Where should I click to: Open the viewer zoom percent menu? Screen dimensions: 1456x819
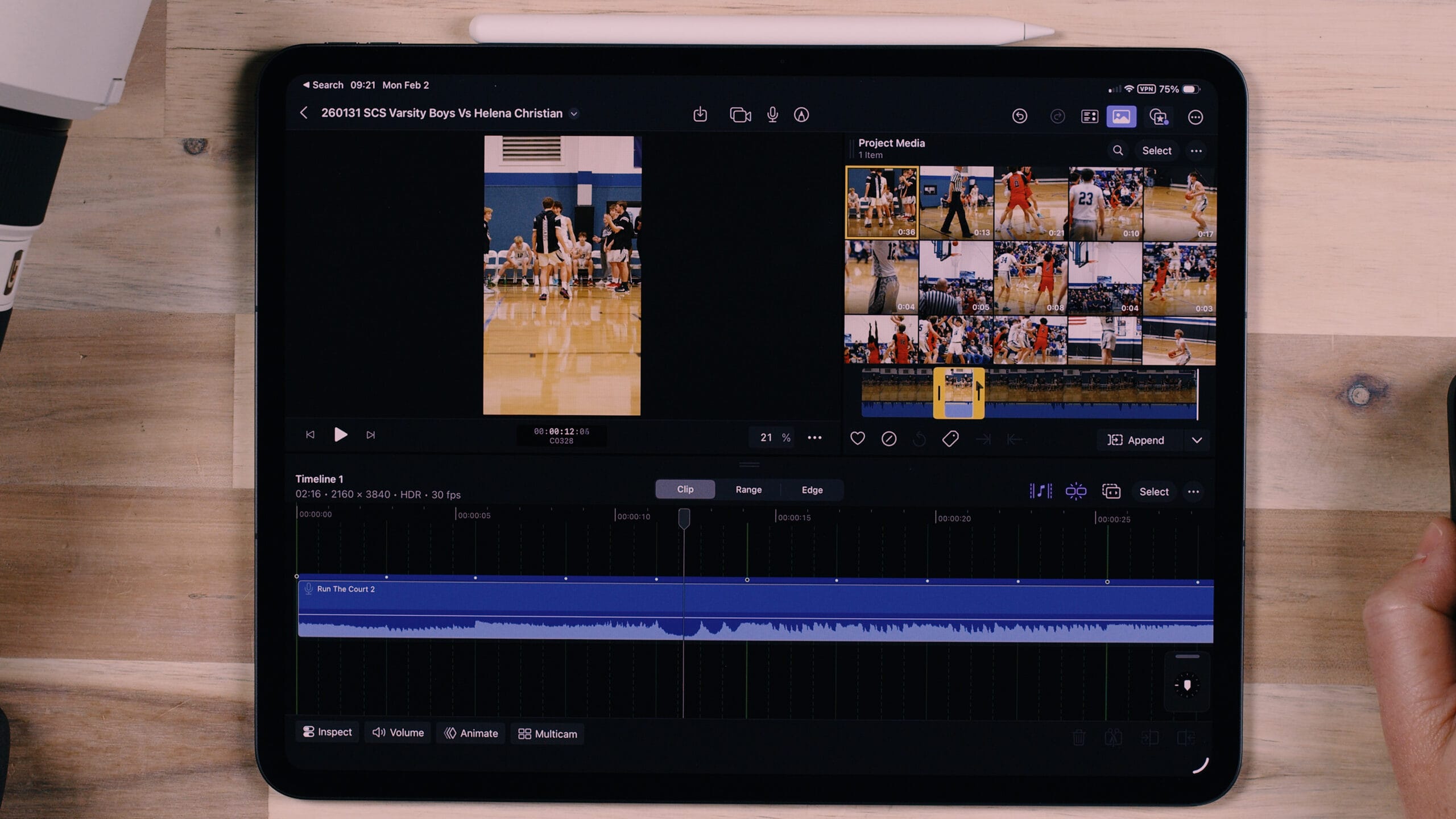click(775, 437)
